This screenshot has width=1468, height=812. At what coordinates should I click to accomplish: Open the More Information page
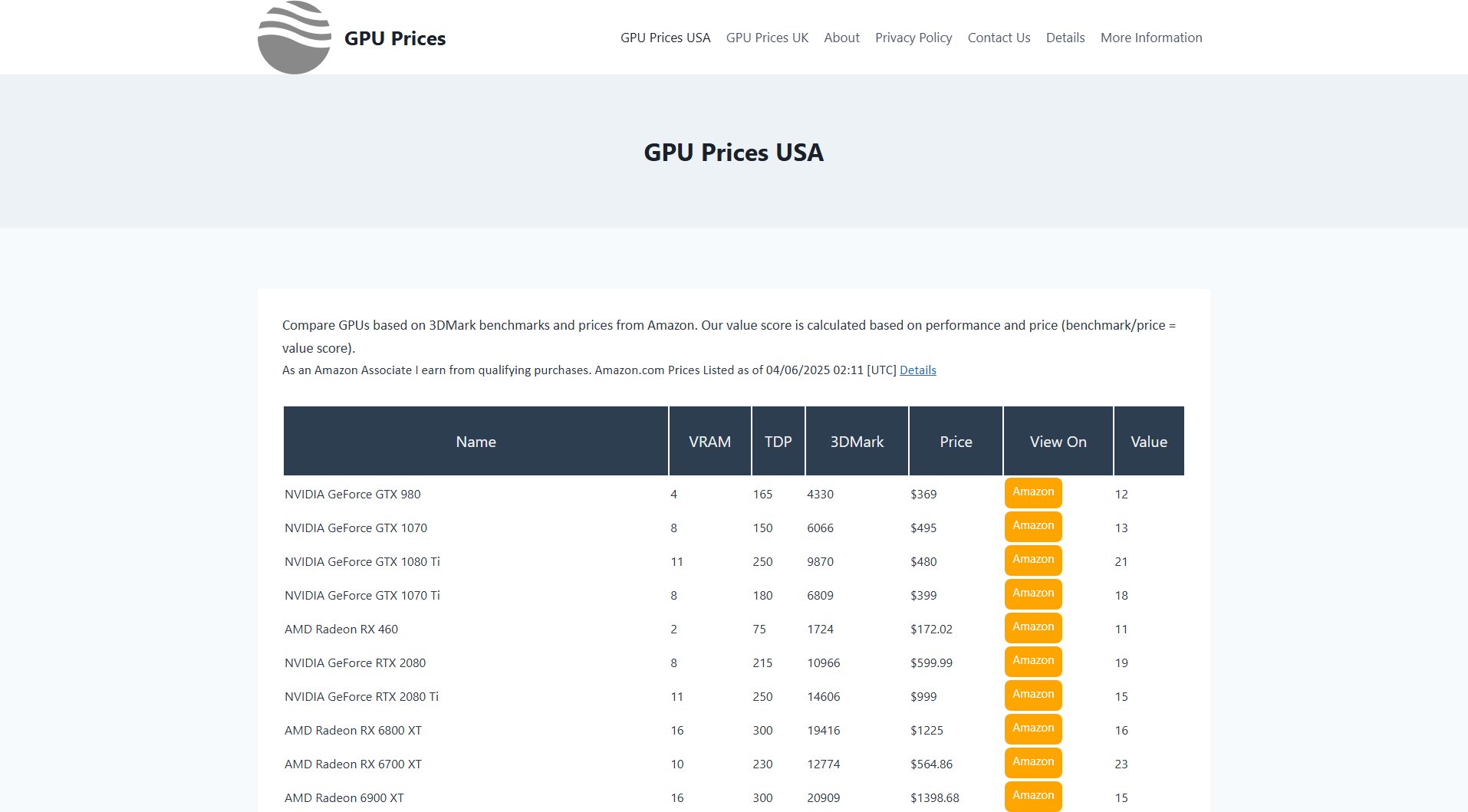pyautogui.click(x=1150, y=38)
